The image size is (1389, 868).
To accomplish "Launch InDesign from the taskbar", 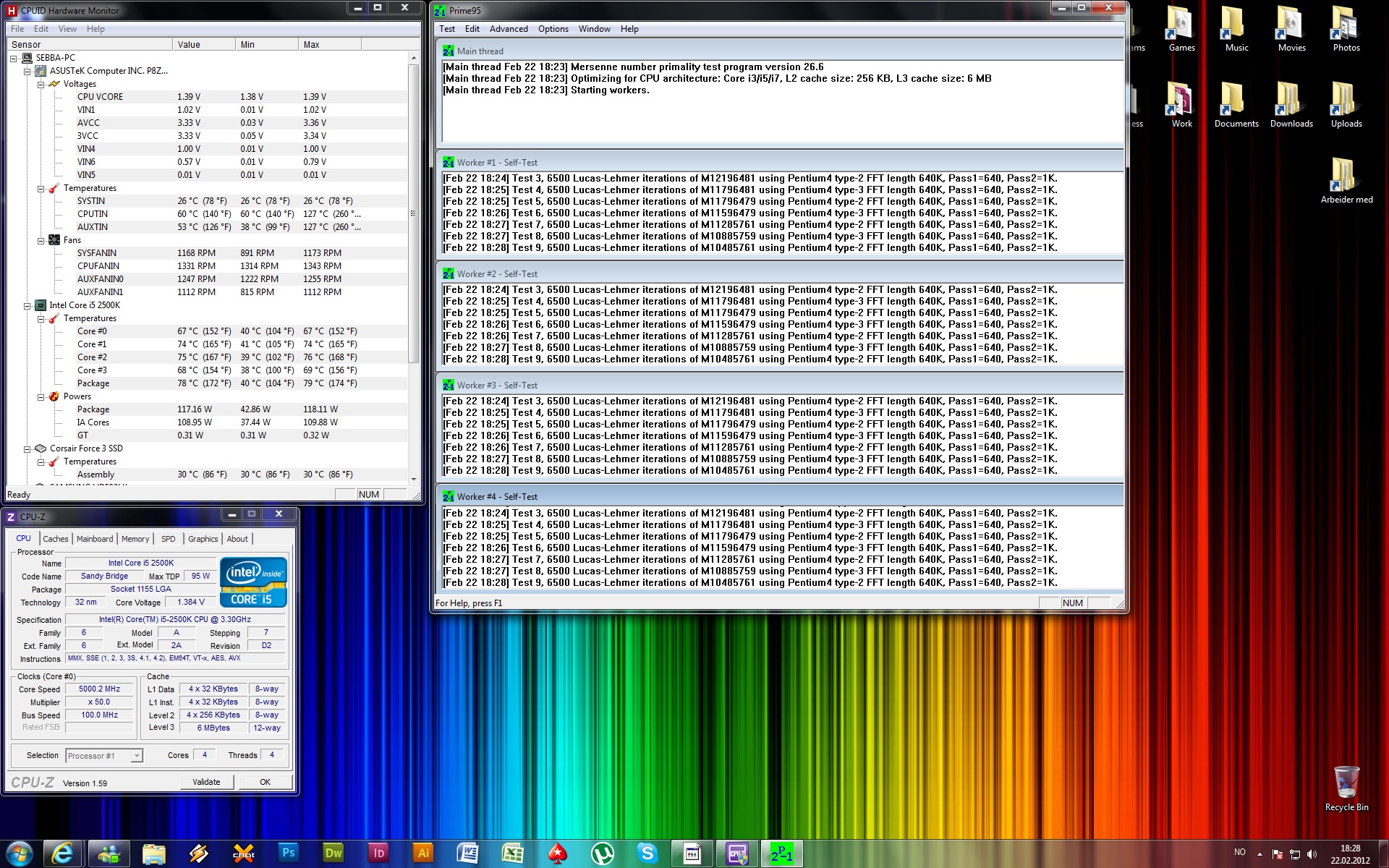I will click(x=378, y=854).
